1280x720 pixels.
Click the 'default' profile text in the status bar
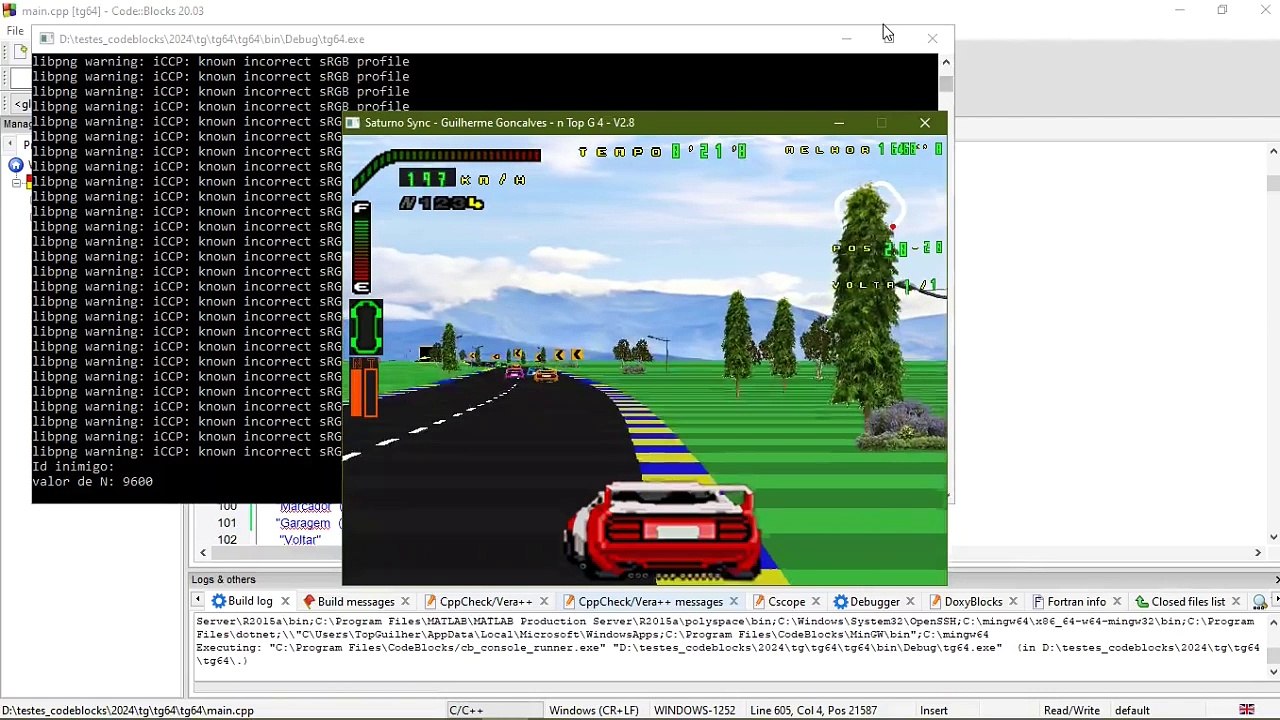pos(1132,710)
